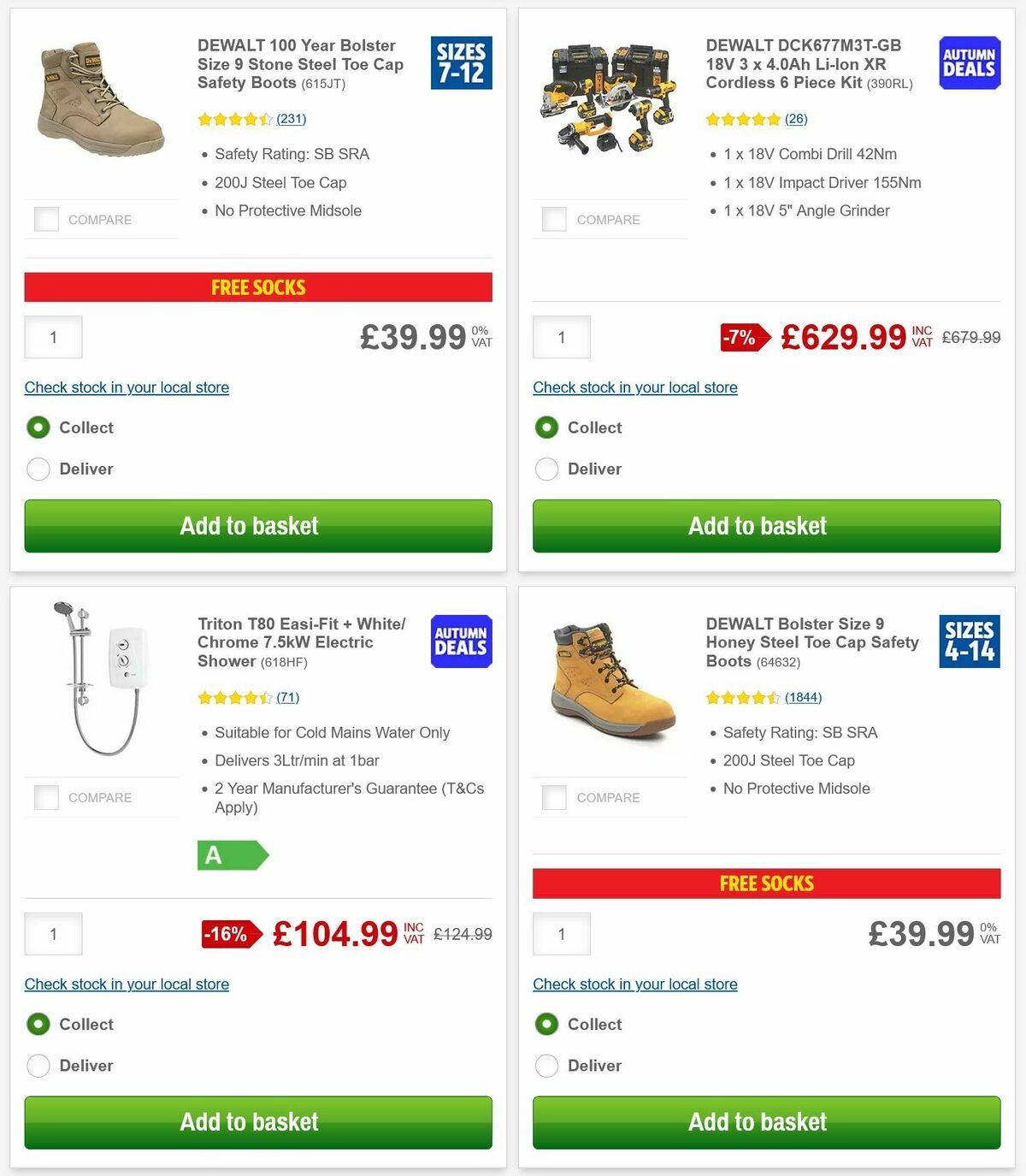The height and width of the screenshot is (1176, 1026).
Task: Open Check stock link for honey boots
Action: 634,984
